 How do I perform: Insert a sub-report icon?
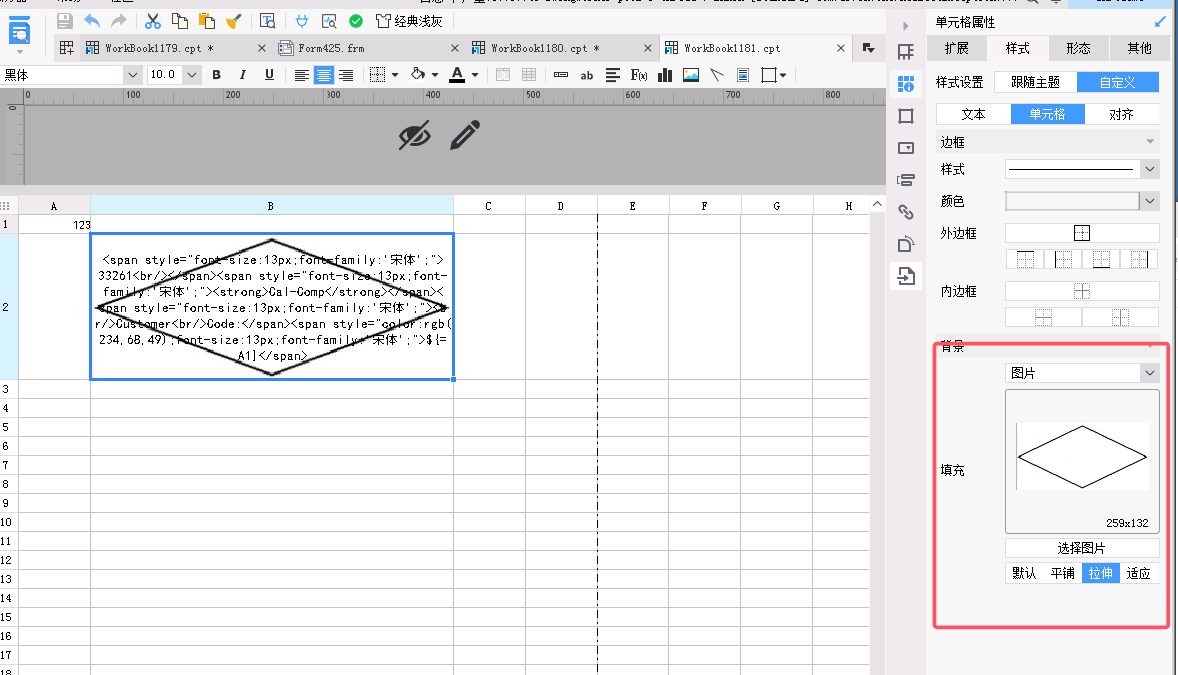(x=743, y=74)
